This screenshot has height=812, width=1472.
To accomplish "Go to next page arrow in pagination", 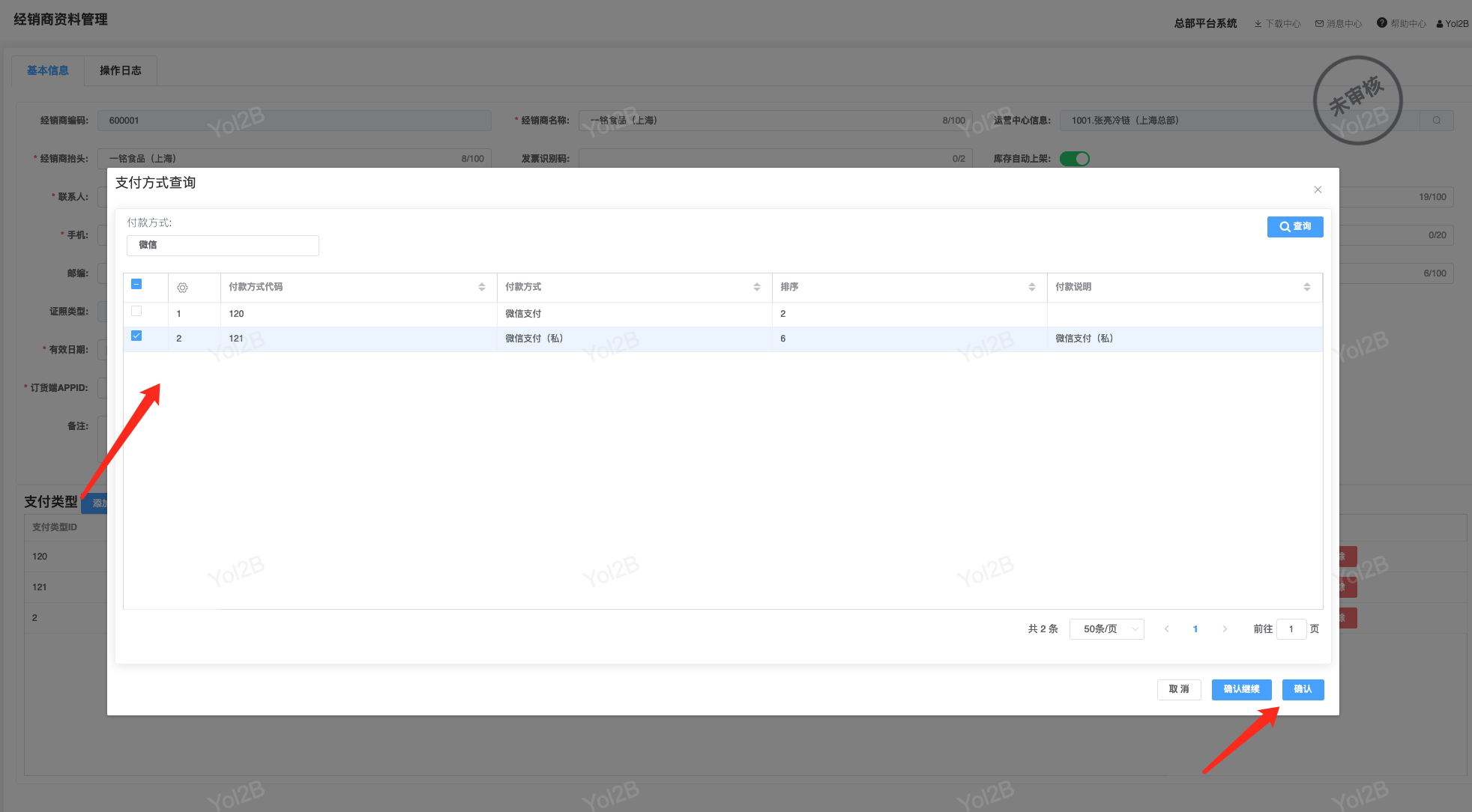I will click(x=1225, y=629).
